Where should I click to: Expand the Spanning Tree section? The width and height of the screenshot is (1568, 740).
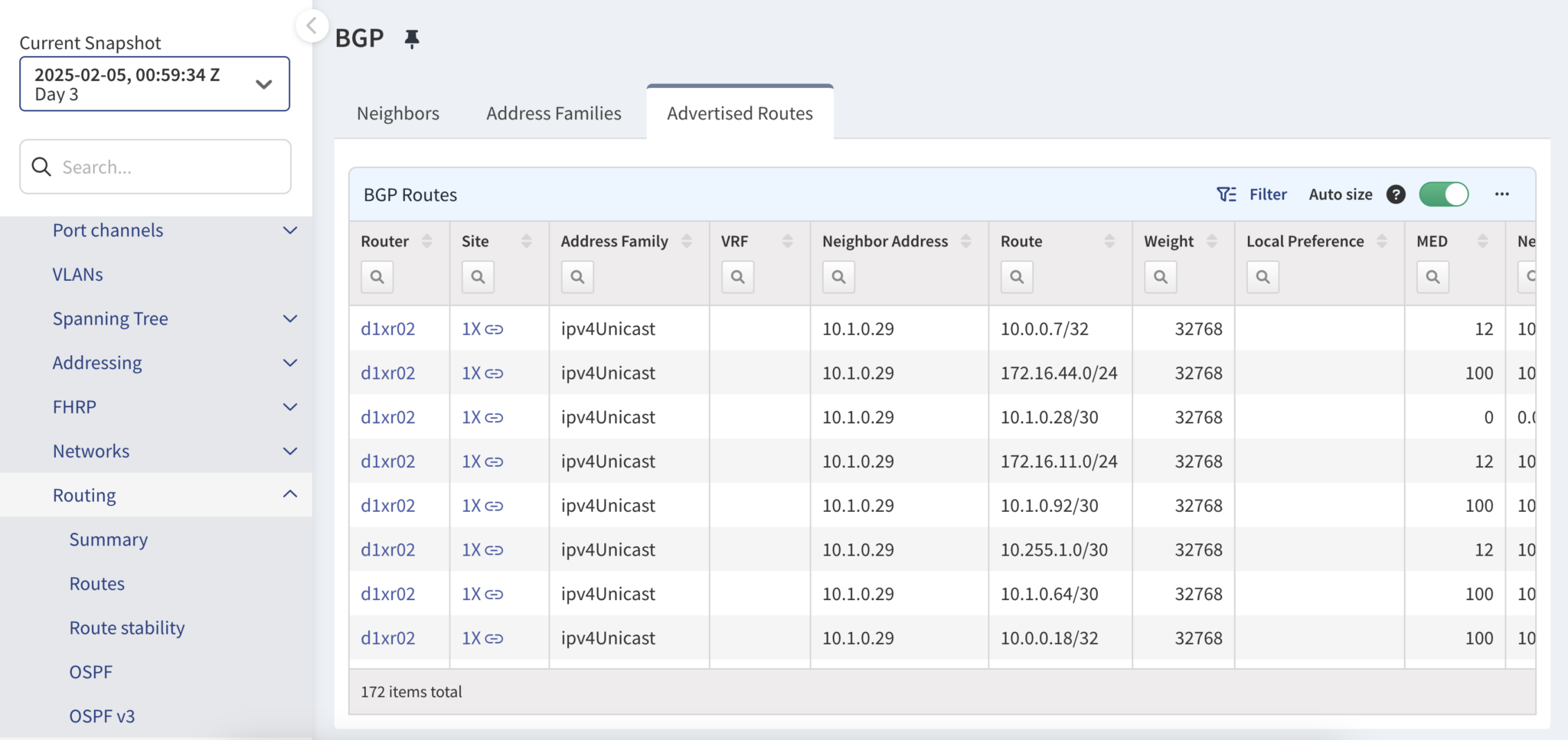[289, 318]
